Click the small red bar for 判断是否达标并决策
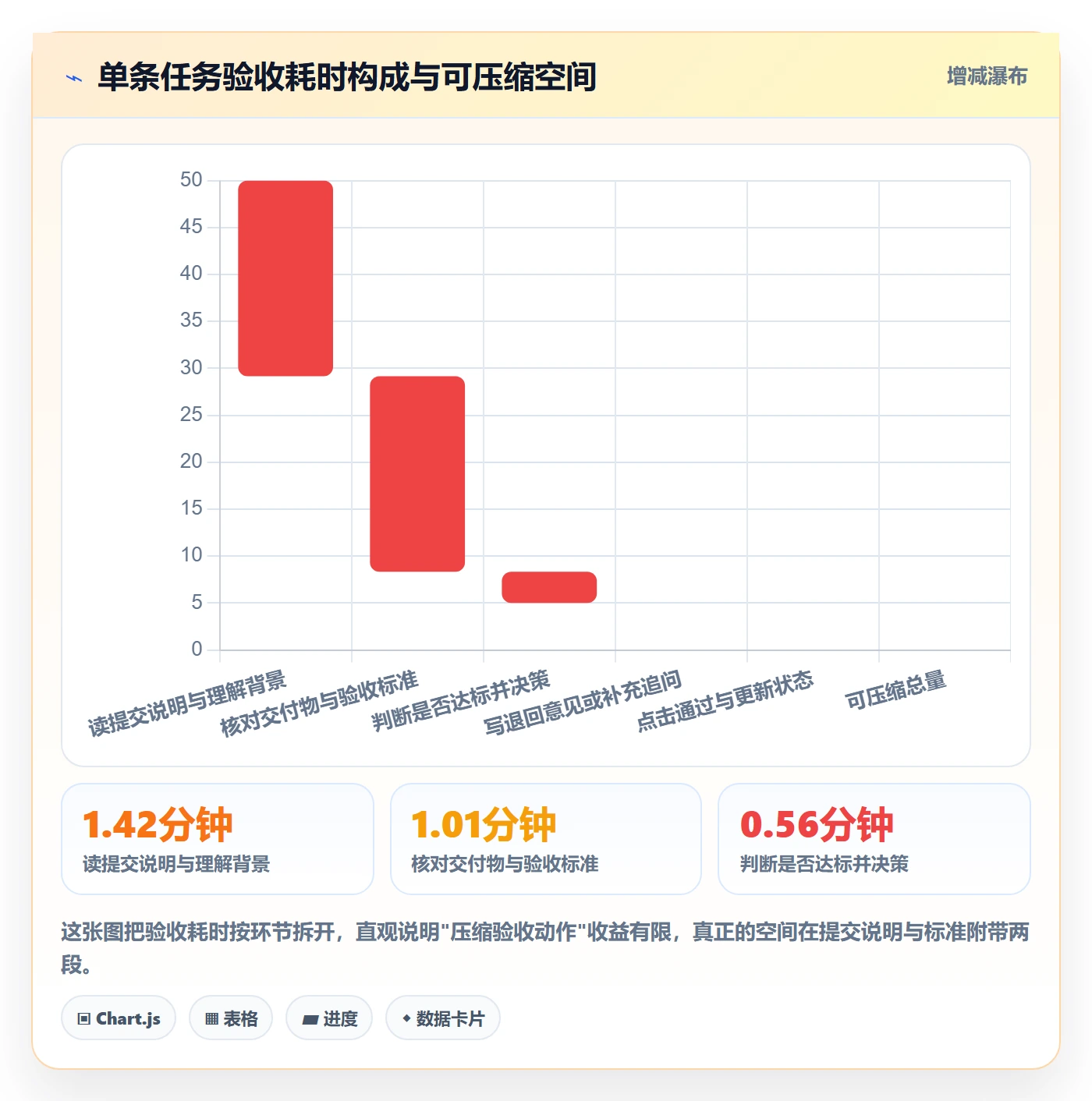1092x1101 pixels. pyautogui.click(x=549, y=587)
